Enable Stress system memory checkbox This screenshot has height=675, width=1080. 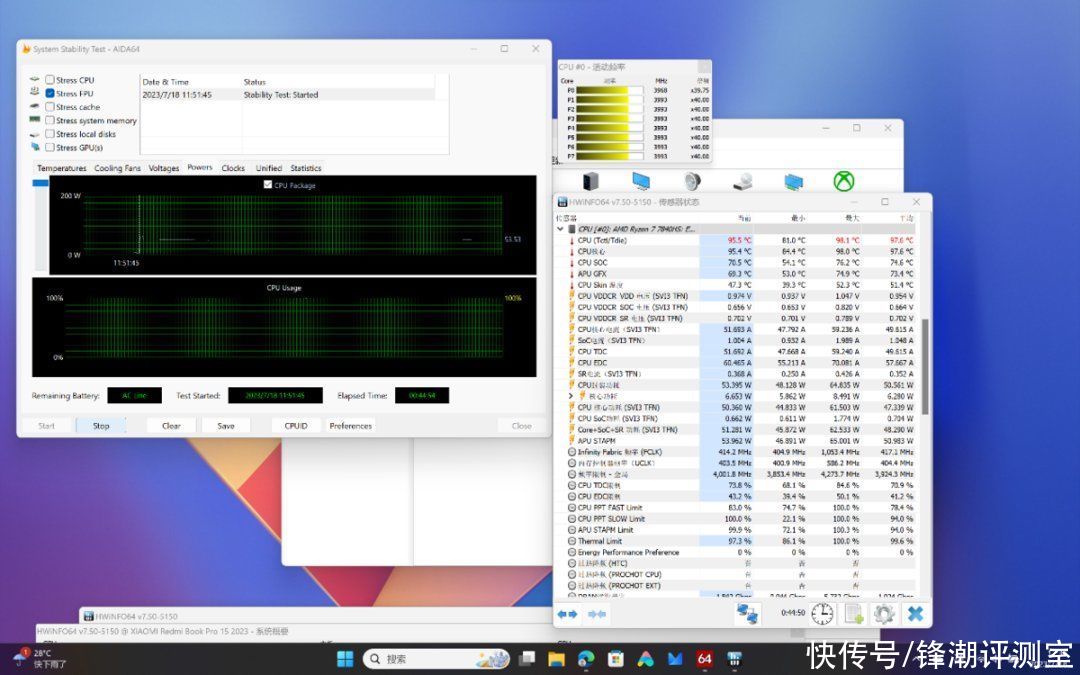pyautogui.click(x=50, y=120)
